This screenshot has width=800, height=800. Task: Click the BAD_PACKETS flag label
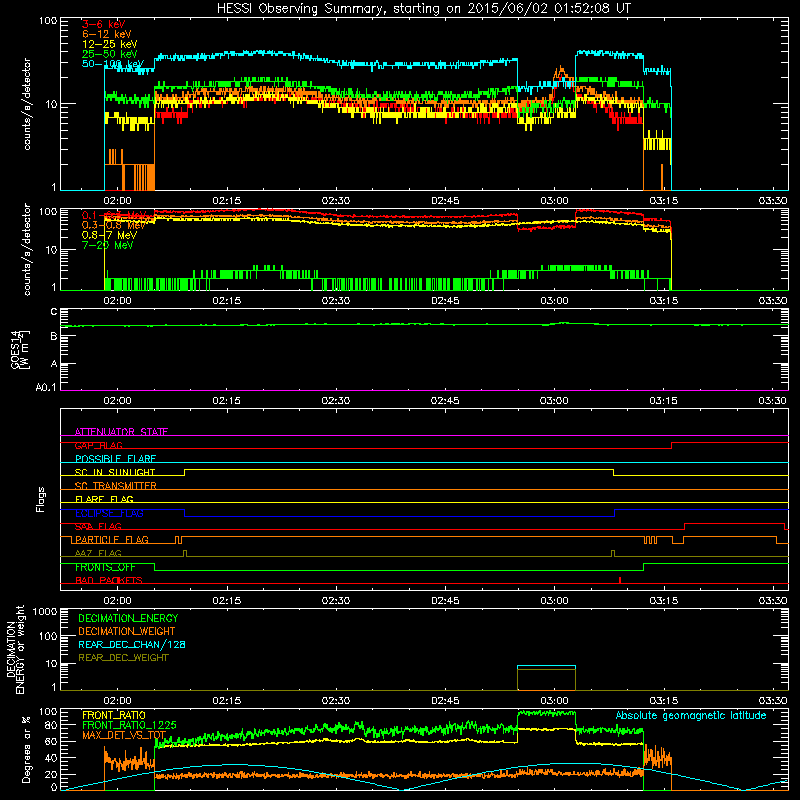(109, 580)
